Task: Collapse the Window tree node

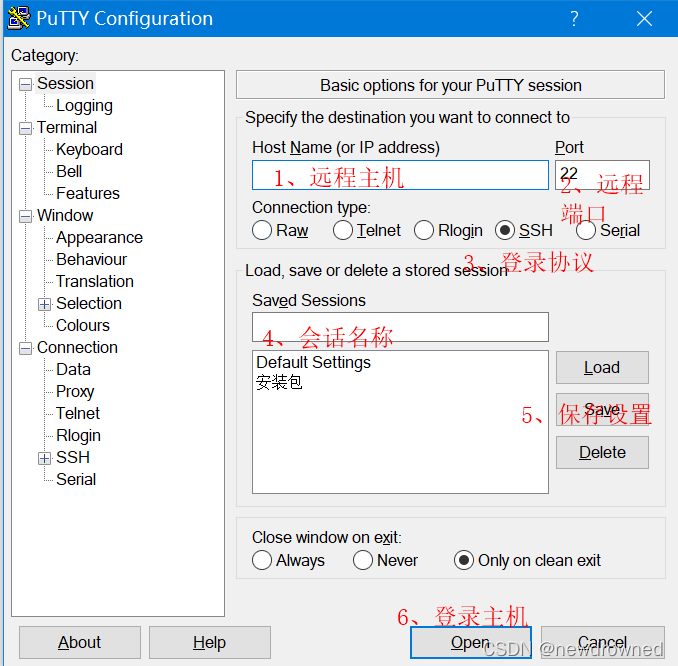Action: [x=26, y=216]
